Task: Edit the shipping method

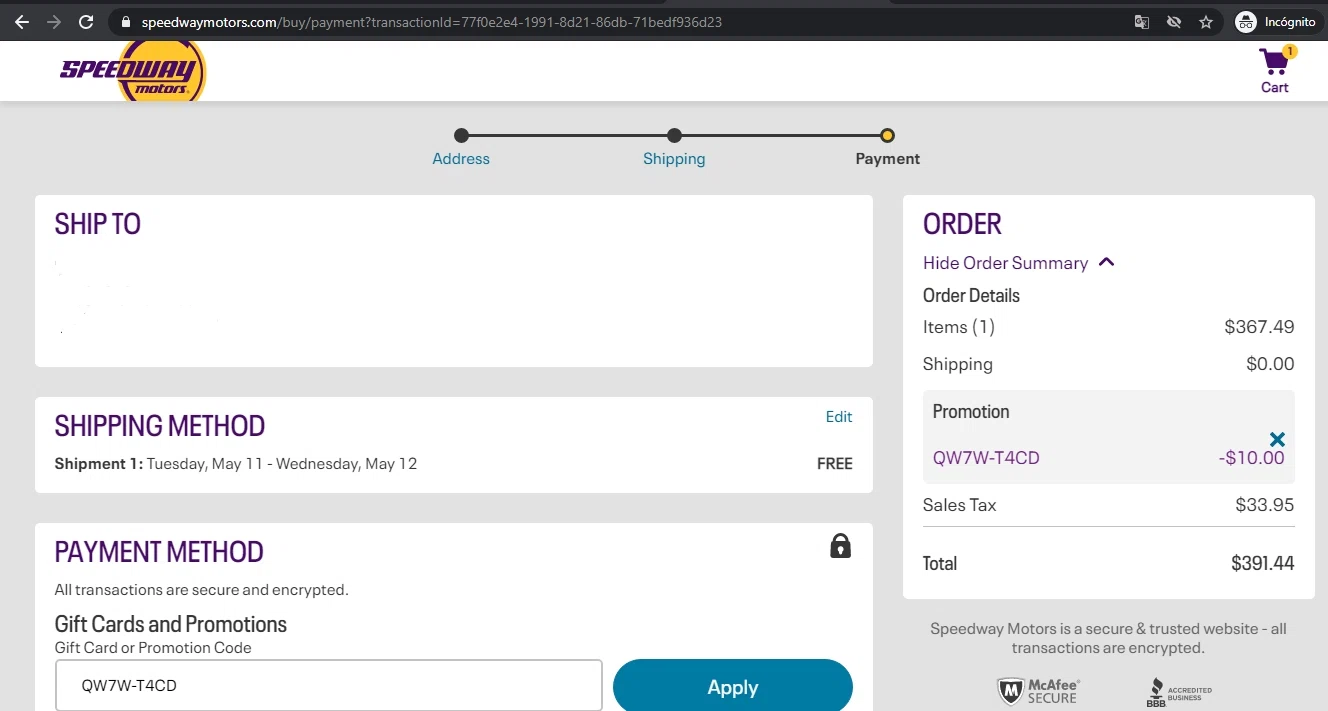Action: [x=839, y=416]
